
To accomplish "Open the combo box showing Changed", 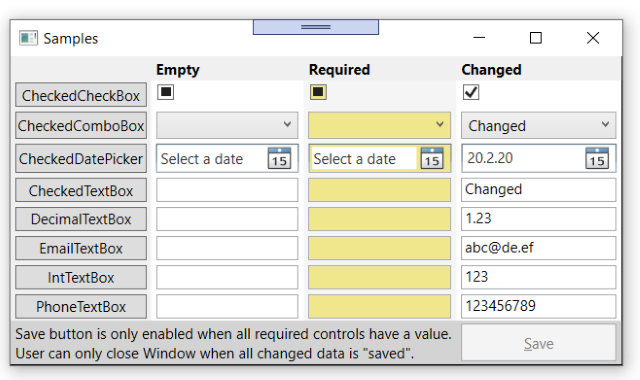I will click(539, 125).
